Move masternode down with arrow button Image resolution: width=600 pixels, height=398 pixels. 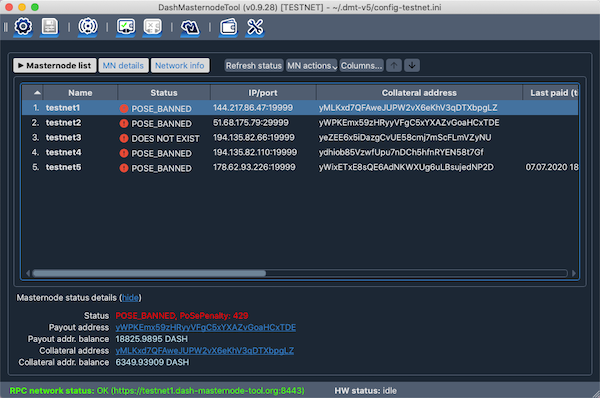point(412,65)
